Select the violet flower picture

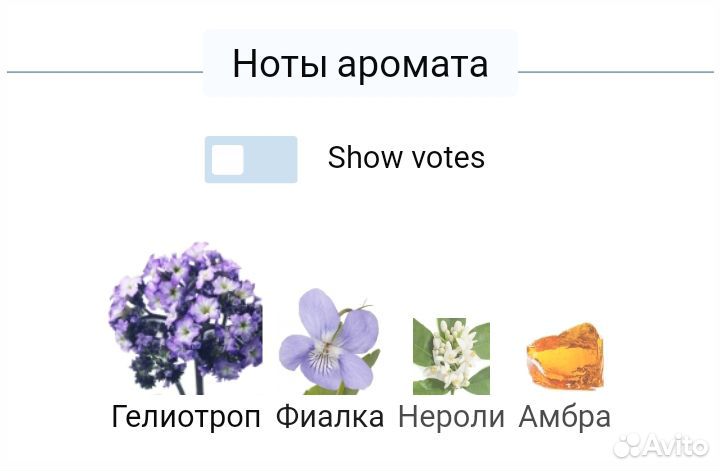click(329, 342)
